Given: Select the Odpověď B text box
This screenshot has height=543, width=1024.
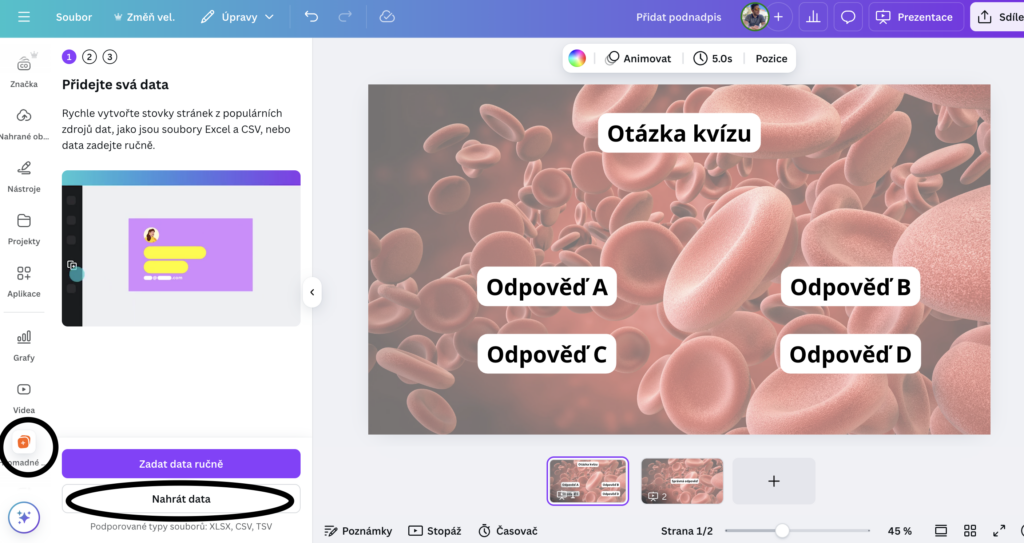Looking at the screenshot, I should click(850, 286).
